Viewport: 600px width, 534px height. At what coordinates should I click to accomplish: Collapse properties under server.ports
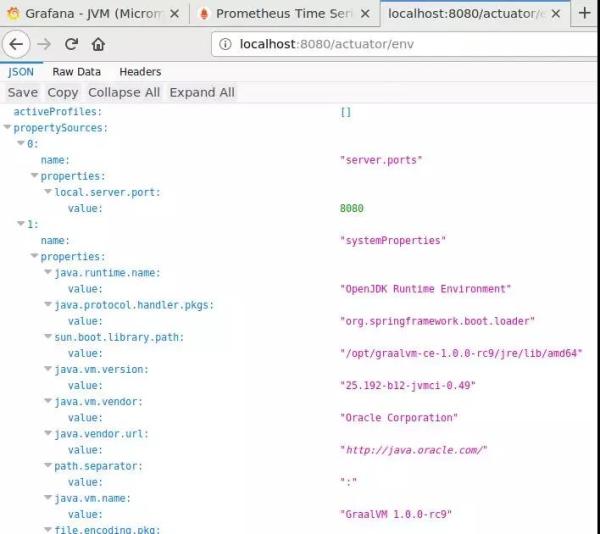point(34,175)
